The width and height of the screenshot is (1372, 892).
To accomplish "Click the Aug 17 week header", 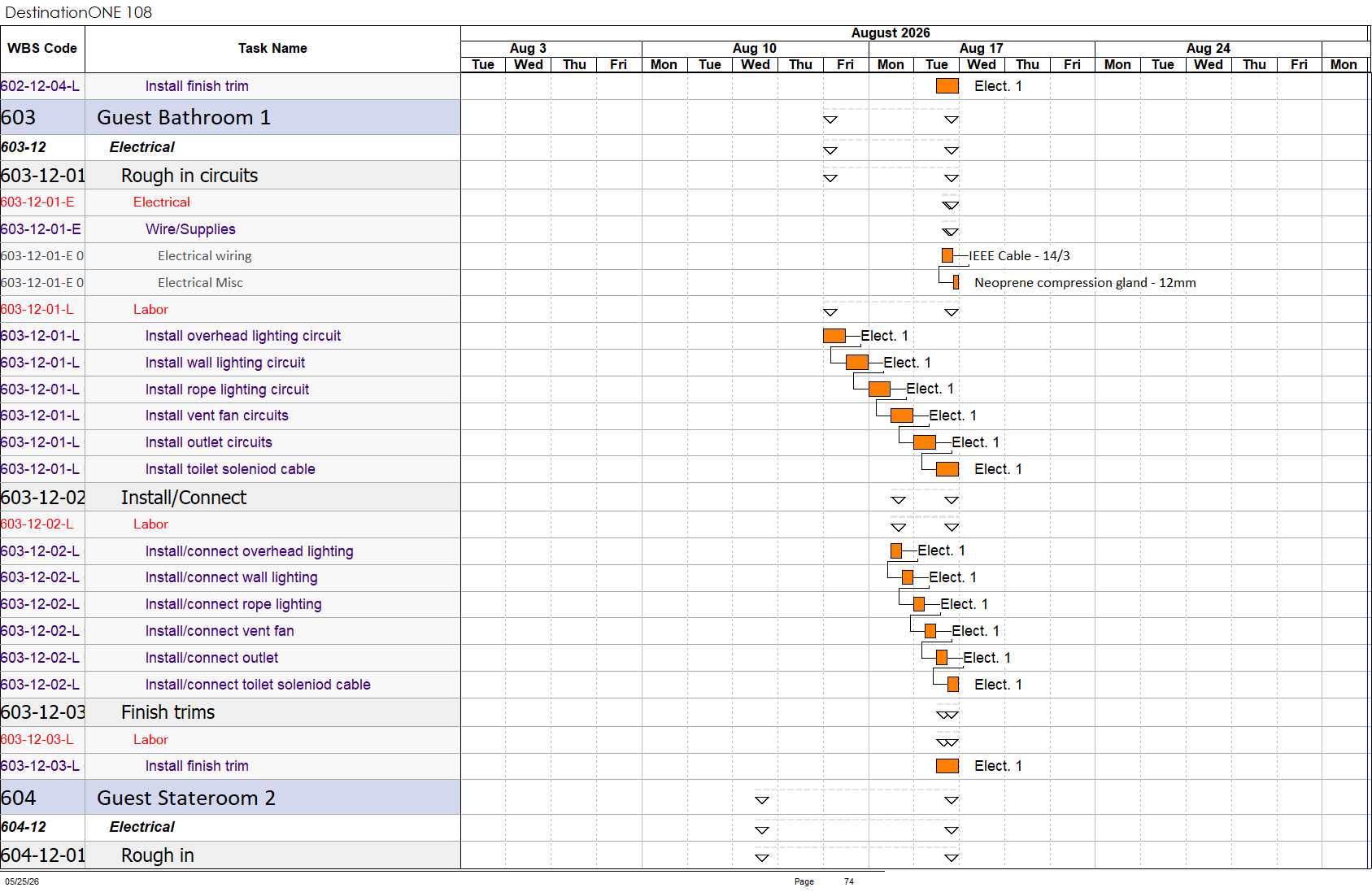I will point(982,49).
